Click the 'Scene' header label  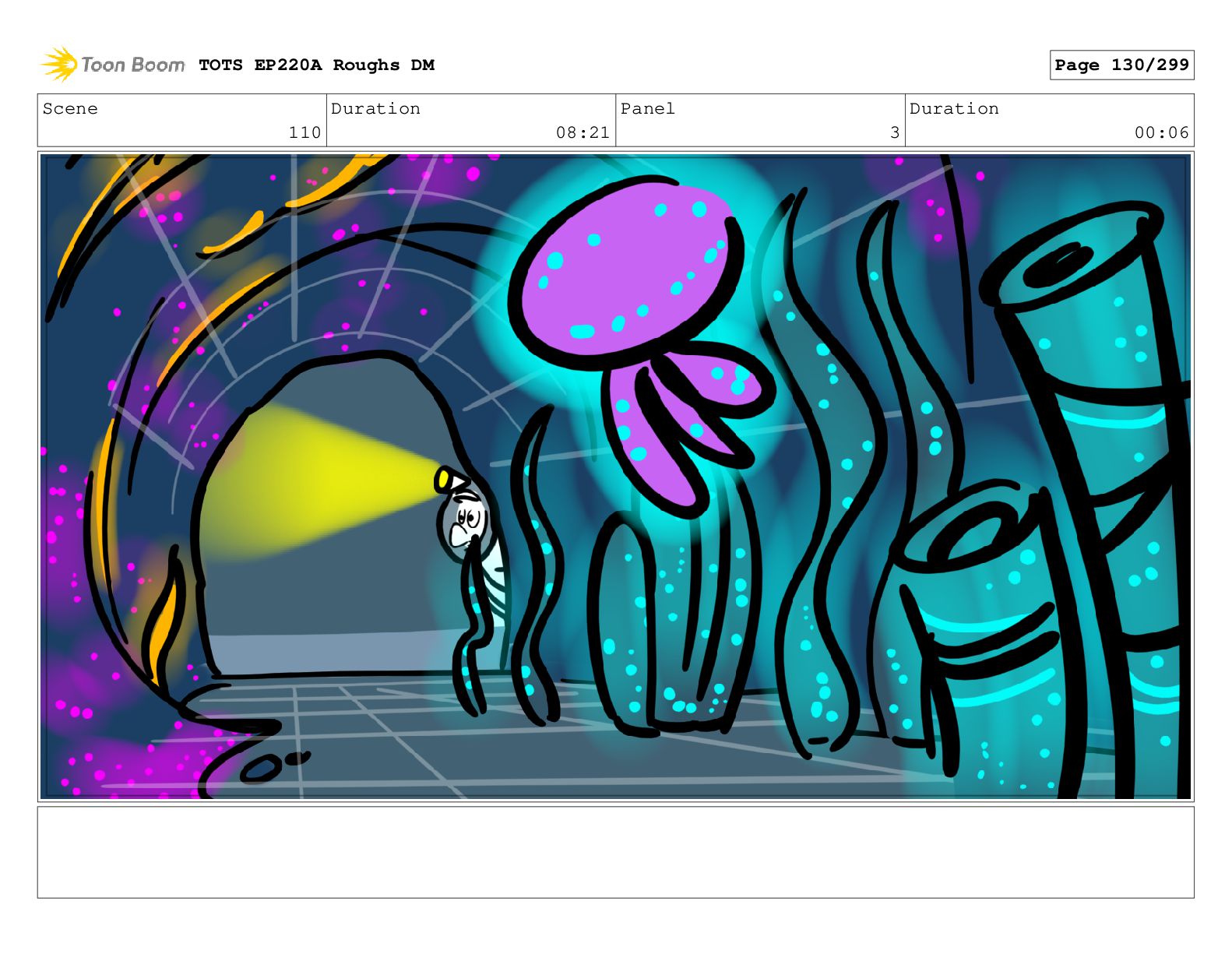tap(70, 109)
